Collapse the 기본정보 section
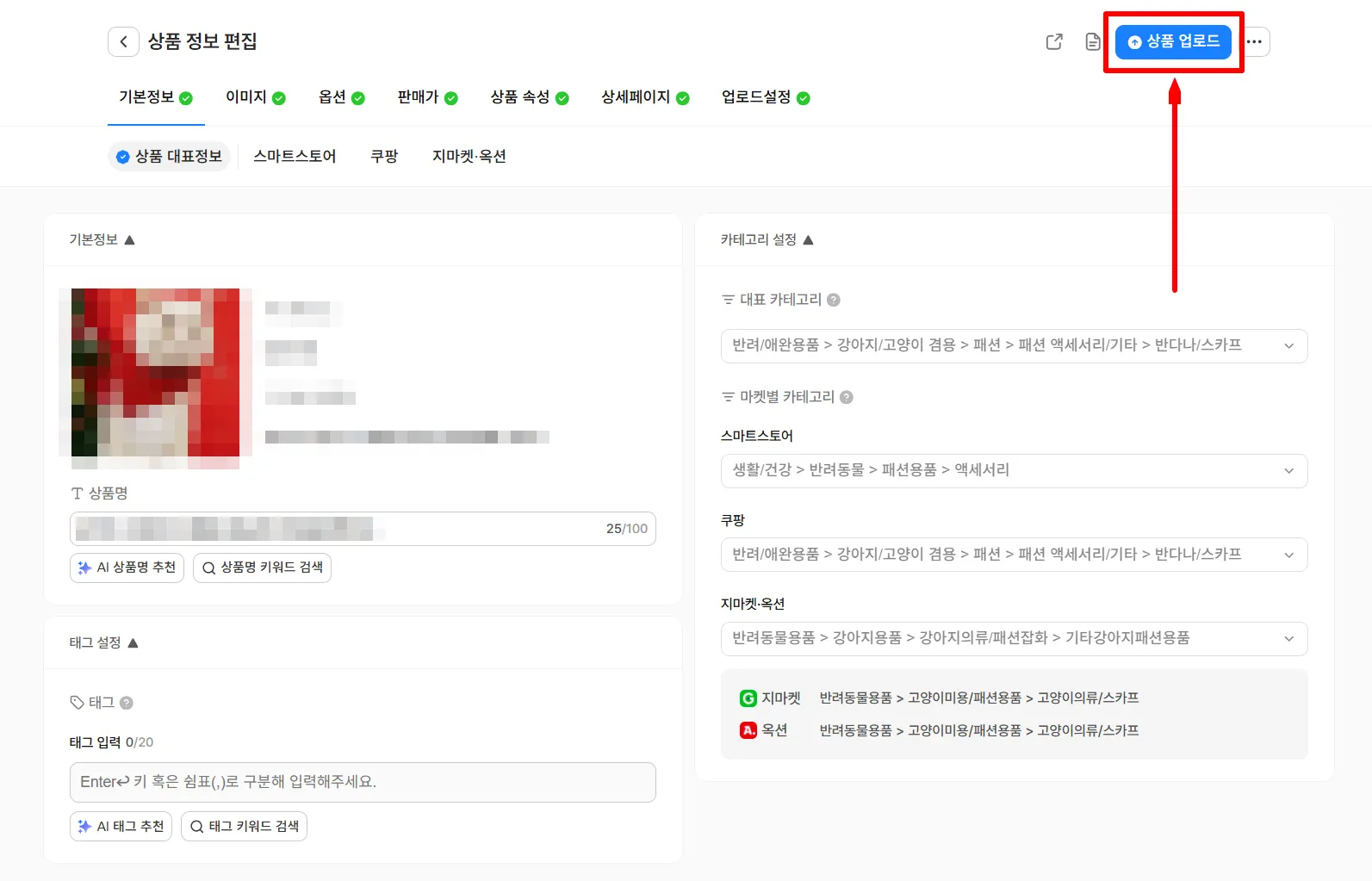The image size is (1372, 881). 129,240
